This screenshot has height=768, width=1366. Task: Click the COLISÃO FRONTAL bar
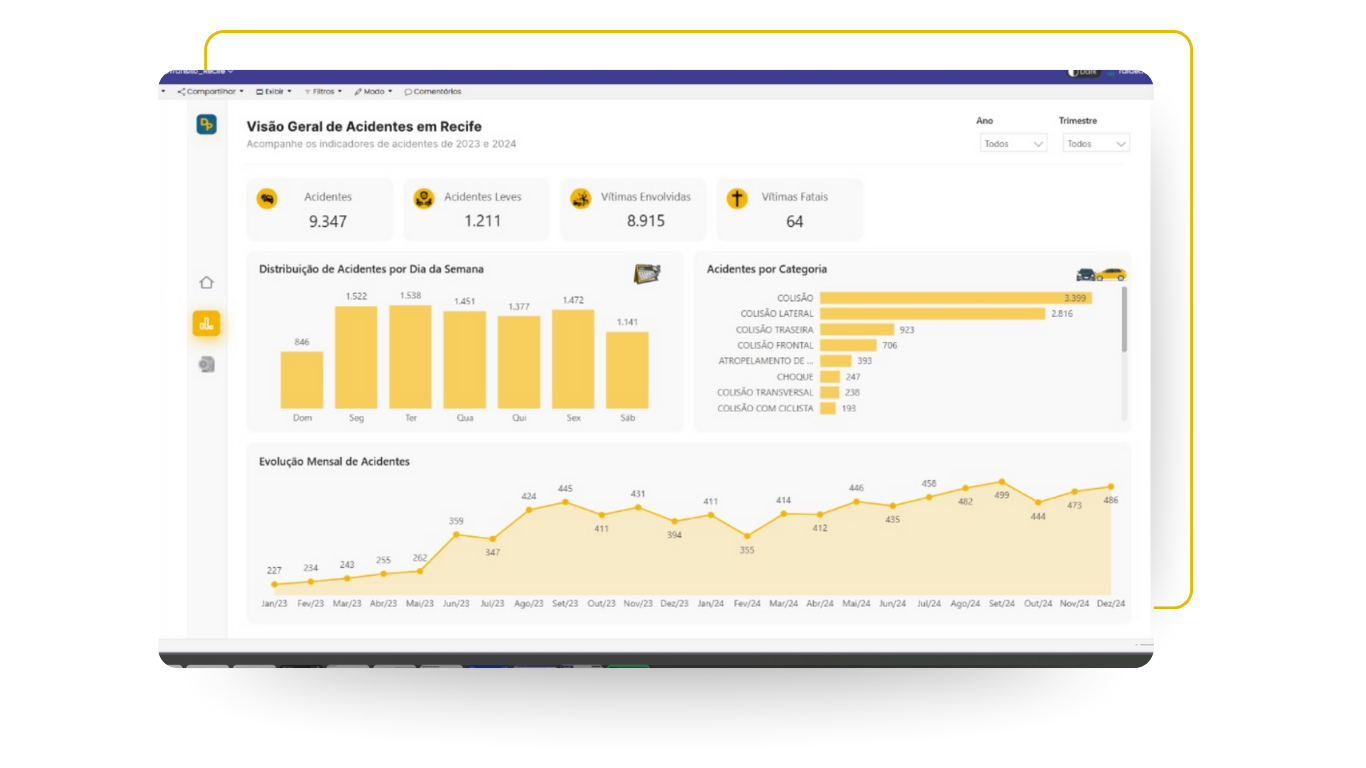848,345
